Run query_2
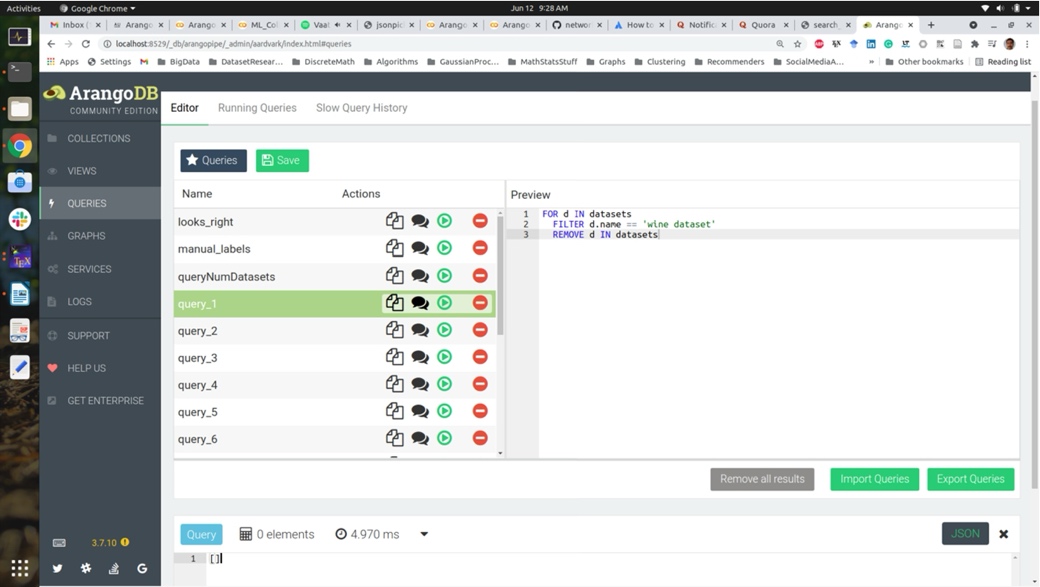 click(444, 330)
